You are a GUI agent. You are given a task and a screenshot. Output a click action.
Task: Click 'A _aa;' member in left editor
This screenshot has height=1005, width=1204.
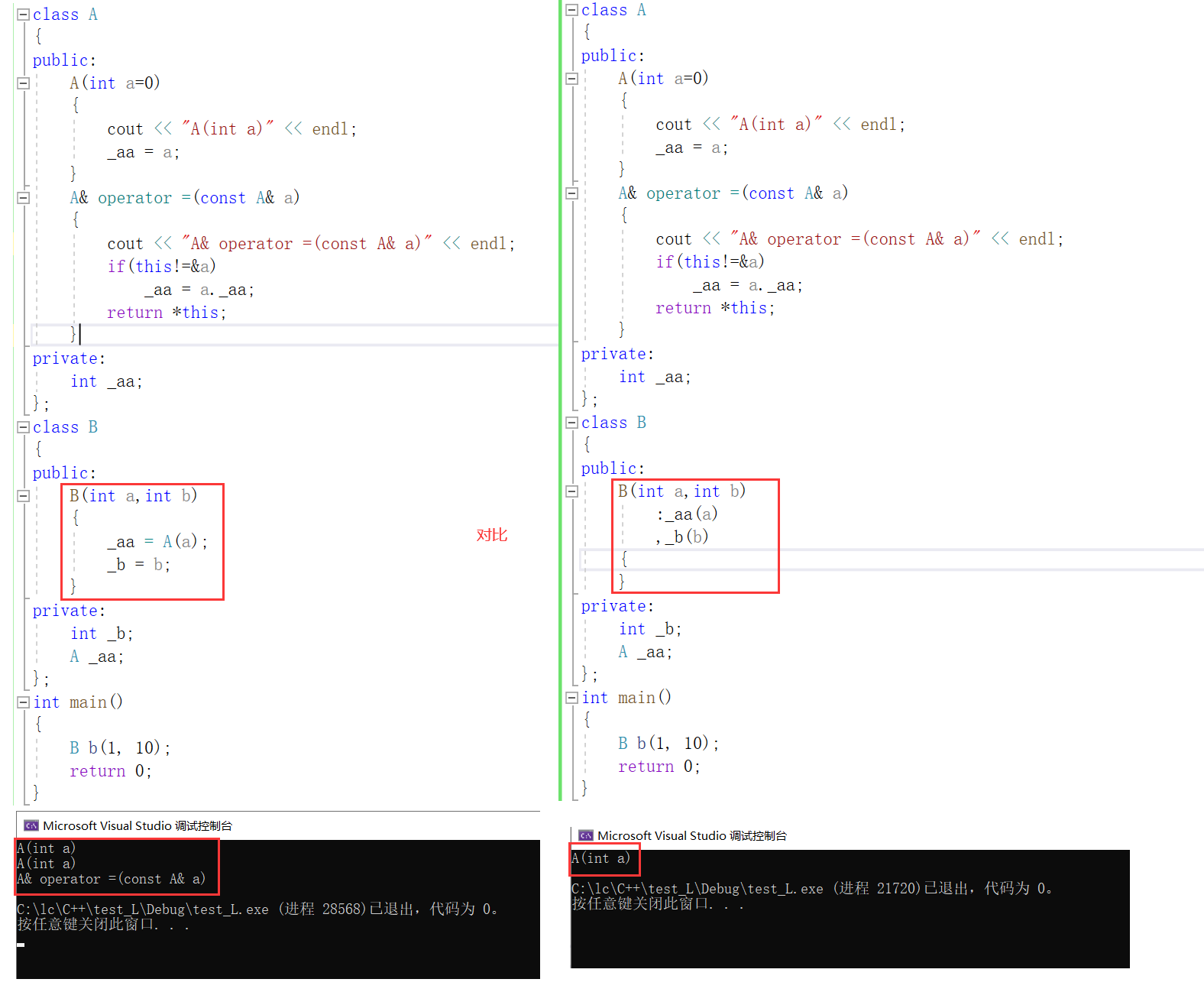click(97, 656)
